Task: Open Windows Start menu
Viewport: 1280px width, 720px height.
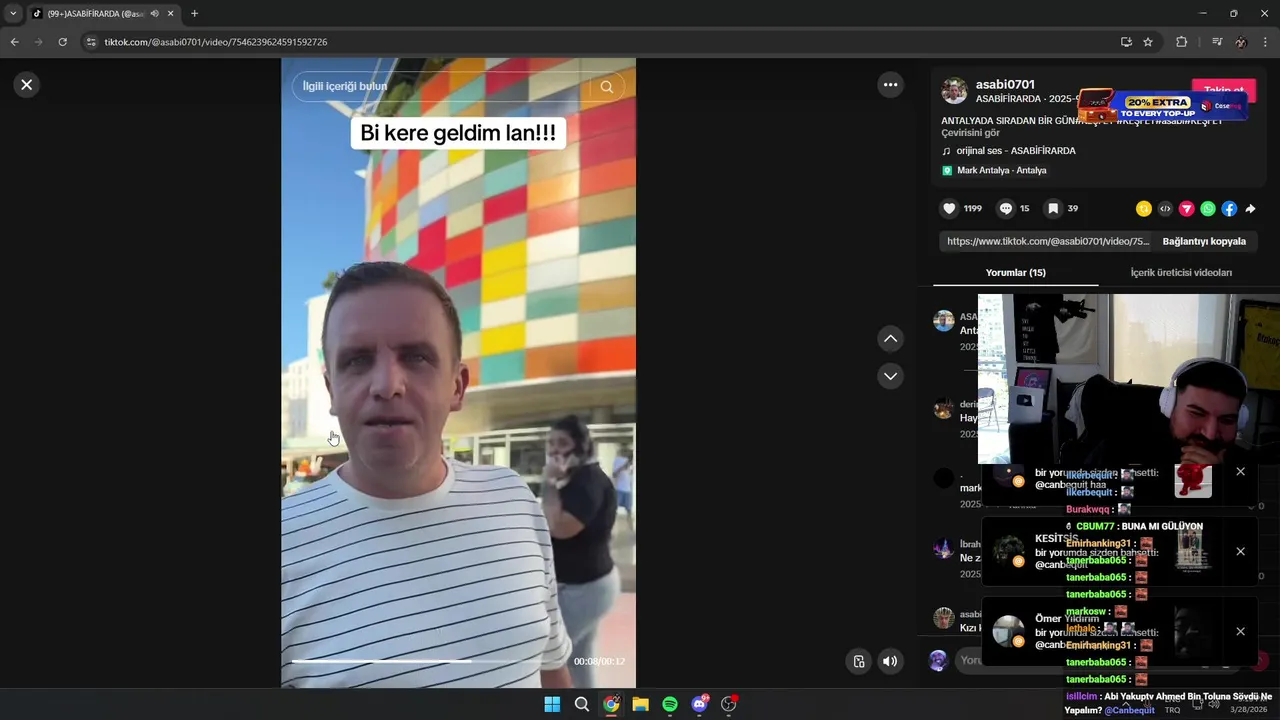Action: pos(552,704)
